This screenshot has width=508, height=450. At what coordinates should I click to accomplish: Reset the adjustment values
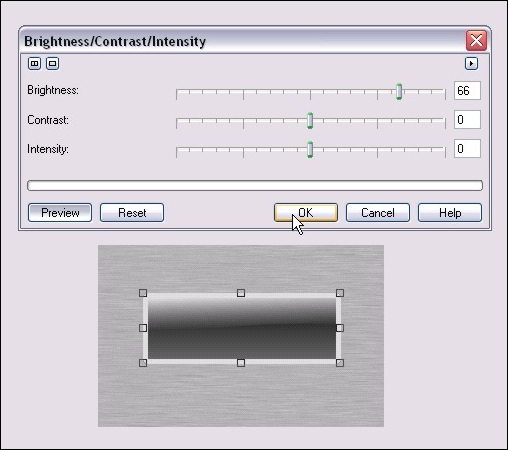pyautogui.click(x=132, y=213)
